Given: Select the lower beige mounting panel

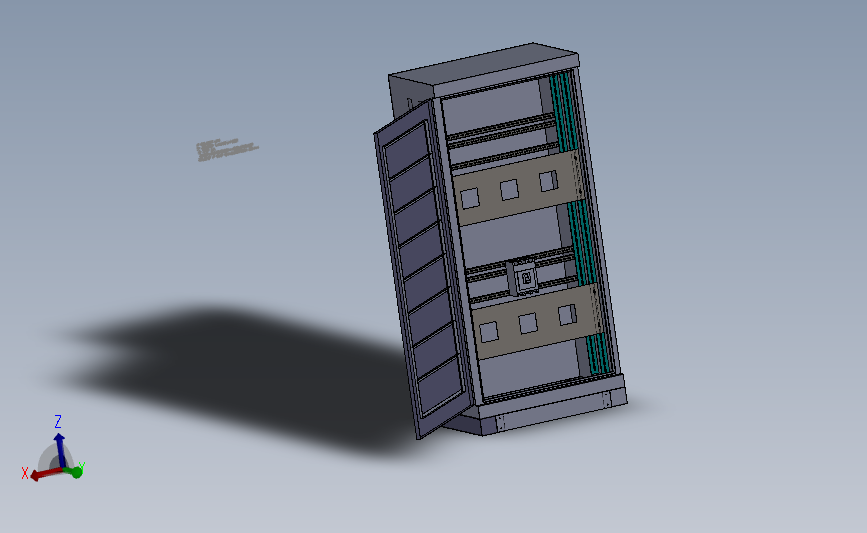Looking at the screenshot, I should pos(537,321).
